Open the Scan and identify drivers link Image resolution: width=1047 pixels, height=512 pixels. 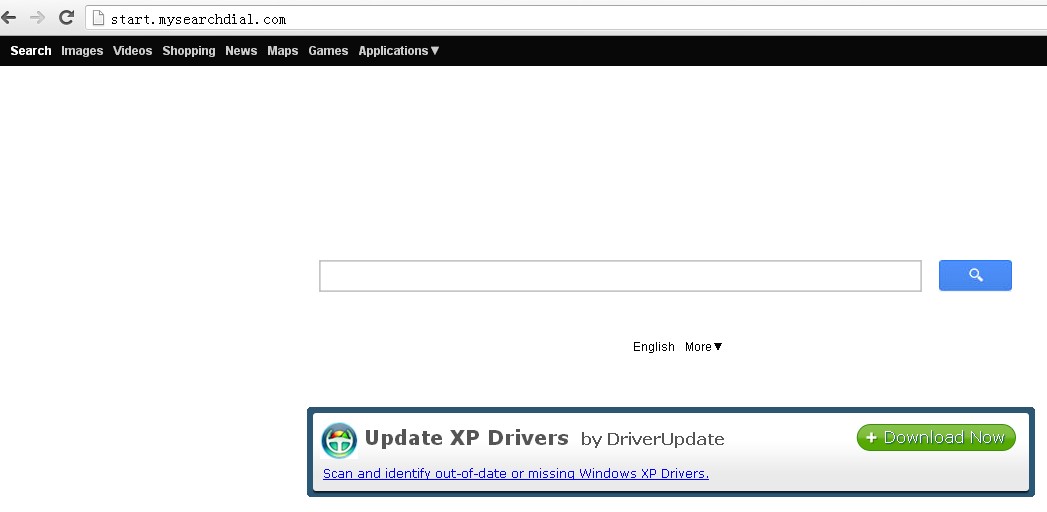(x=515, y=473)
